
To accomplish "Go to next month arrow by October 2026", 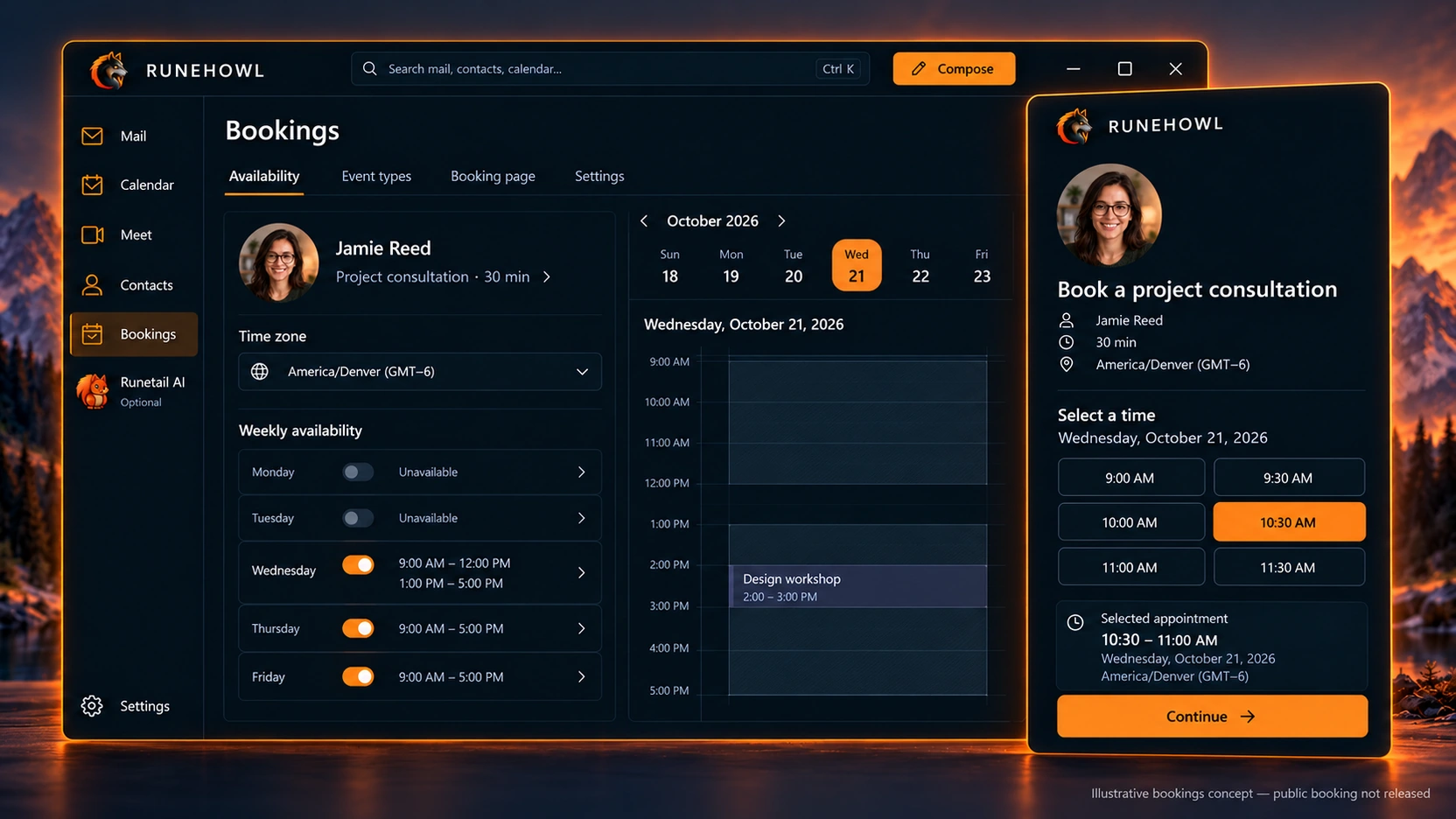I will (781, 221).
